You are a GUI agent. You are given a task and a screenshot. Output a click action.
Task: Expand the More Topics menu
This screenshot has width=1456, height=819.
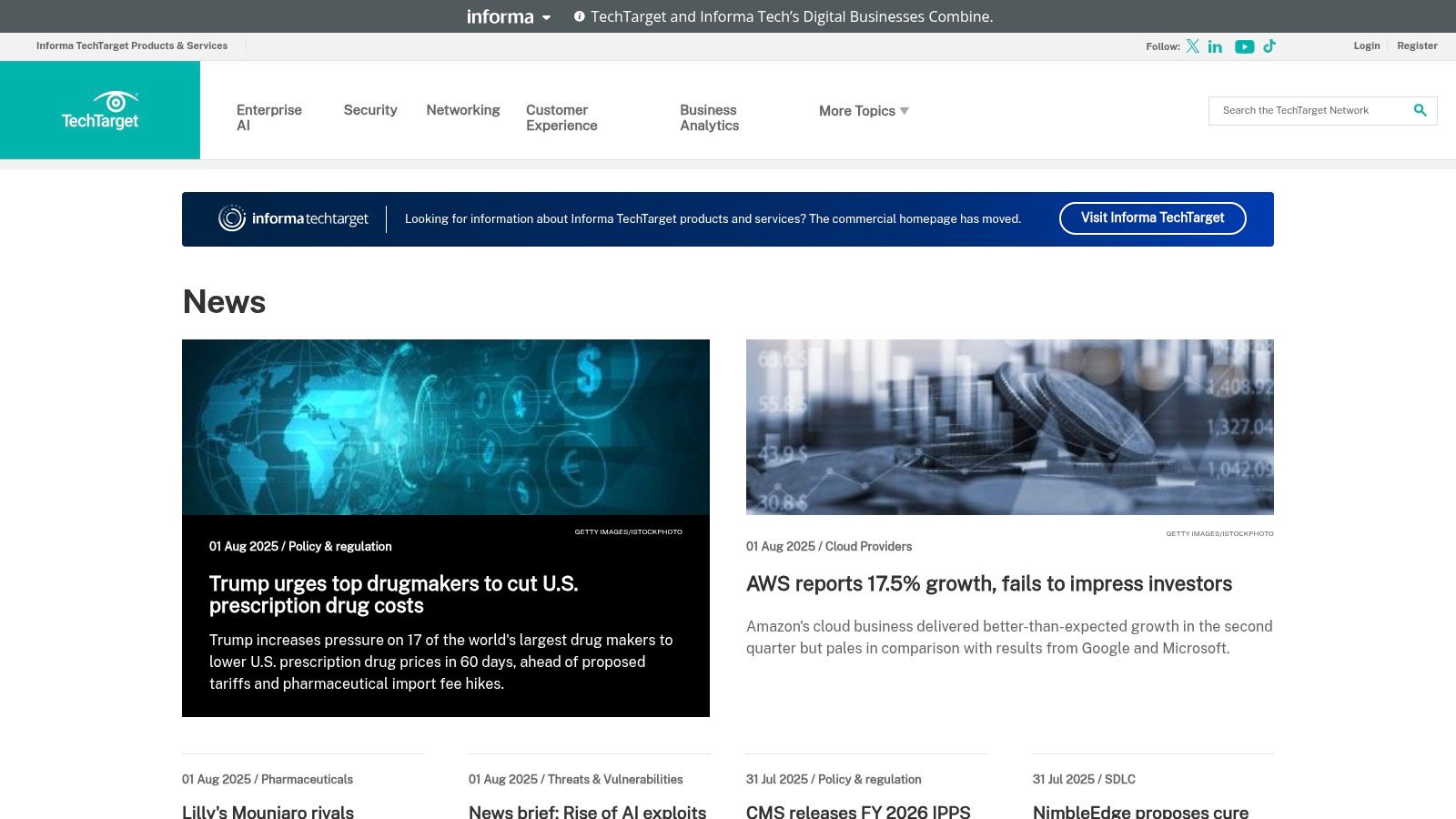pos(864,111)
